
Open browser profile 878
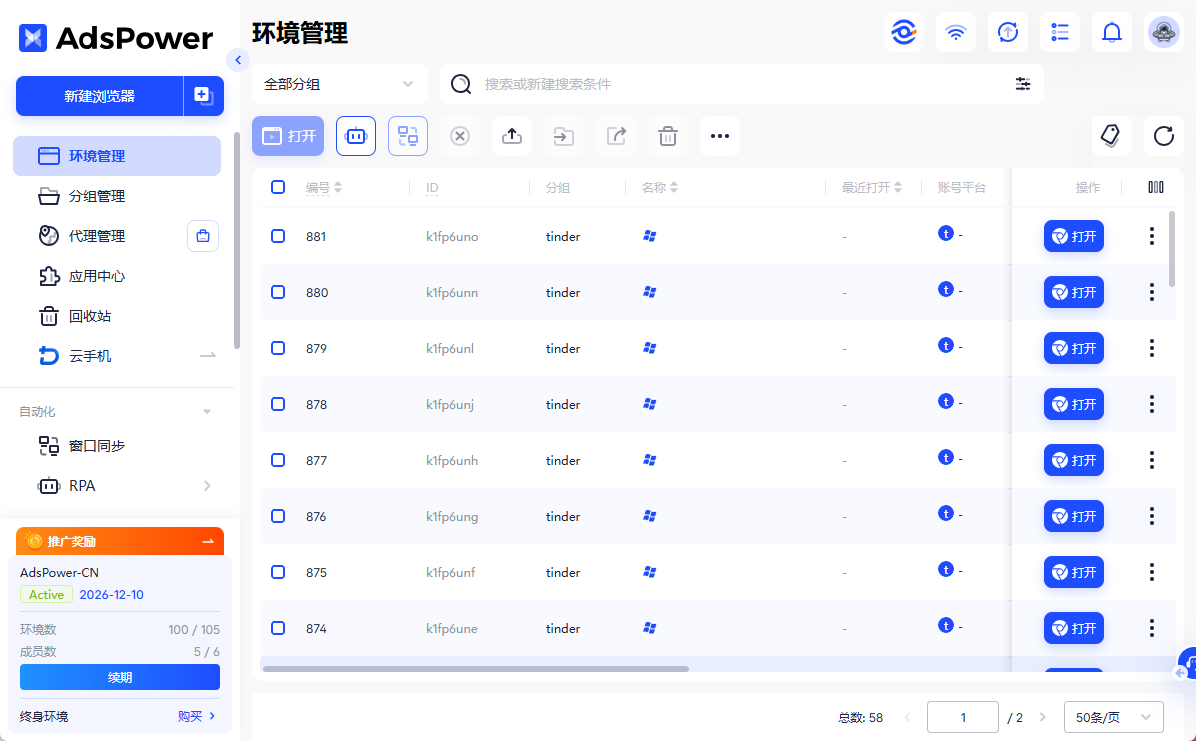tap(1073, 404)
